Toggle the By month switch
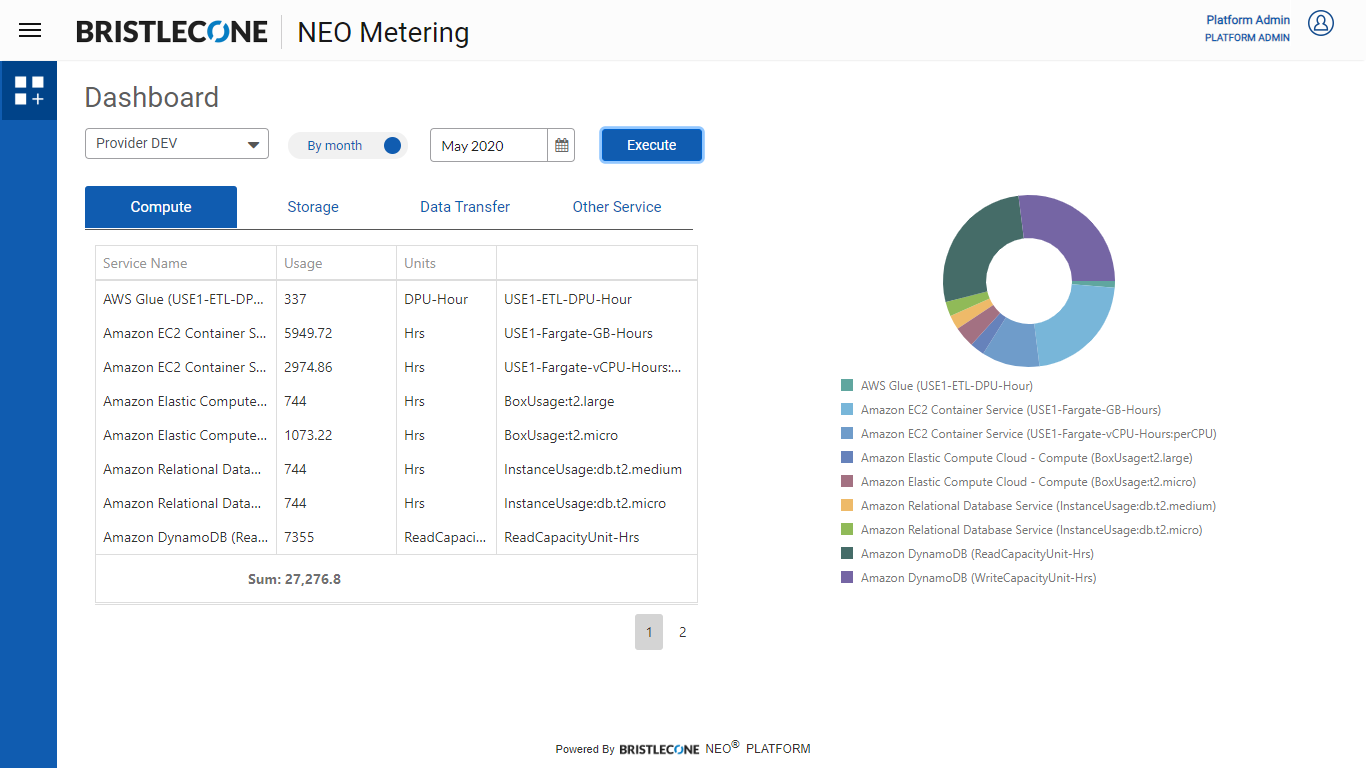Screen dimensions: 1366x768 point(391,146)
